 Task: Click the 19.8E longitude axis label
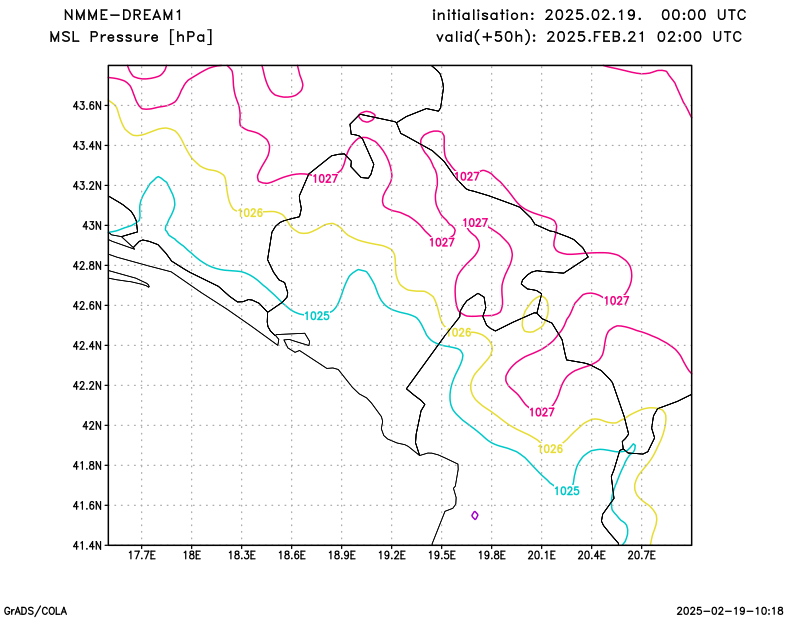(x=492, y=555)
